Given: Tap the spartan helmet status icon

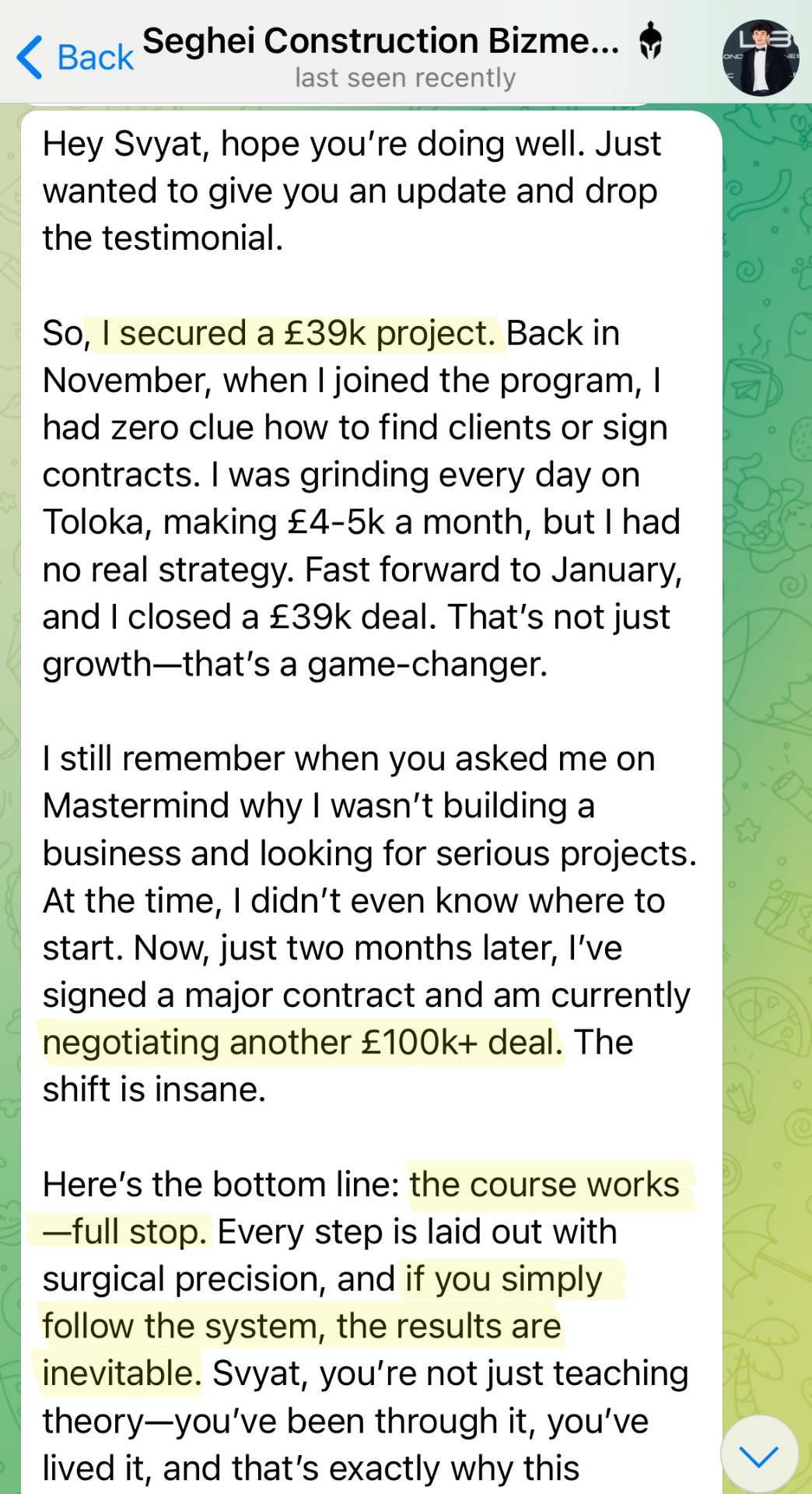Looking at the screenshot, I should [x=650, y=41].
